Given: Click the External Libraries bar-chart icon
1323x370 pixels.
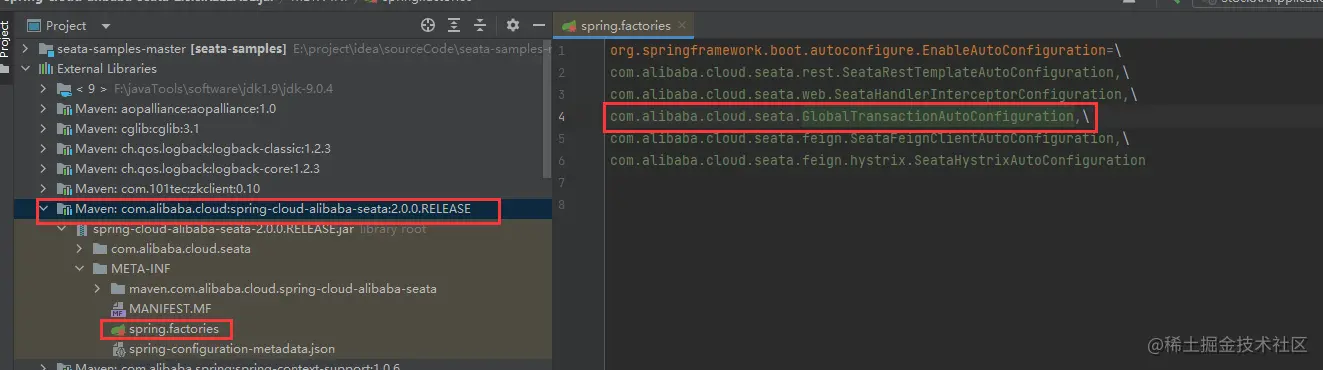Looking at the screenshot, I should (46, 69).
